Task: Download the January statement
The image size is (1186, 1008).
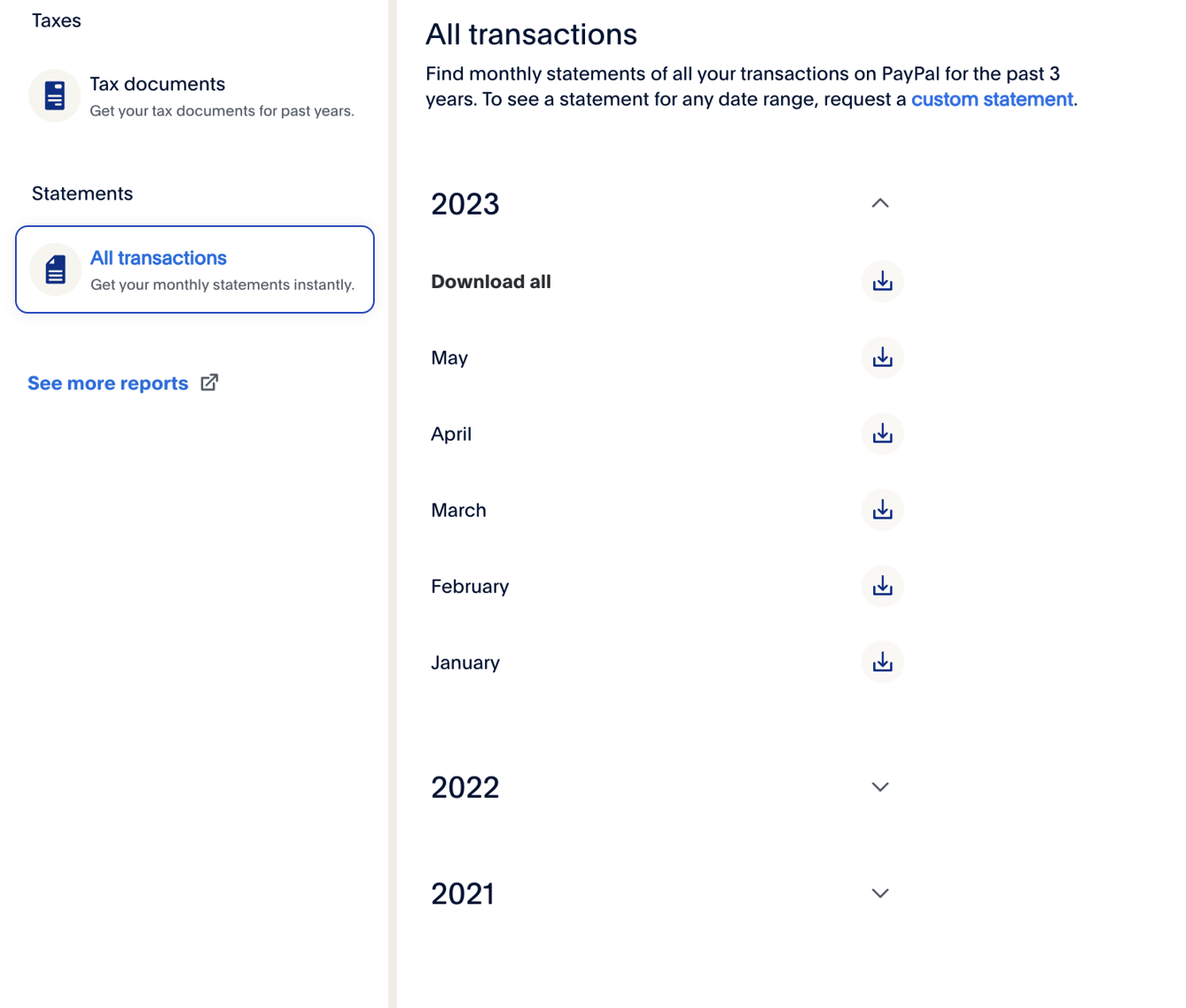Action: pyautogui.click(x=882, y=663)
